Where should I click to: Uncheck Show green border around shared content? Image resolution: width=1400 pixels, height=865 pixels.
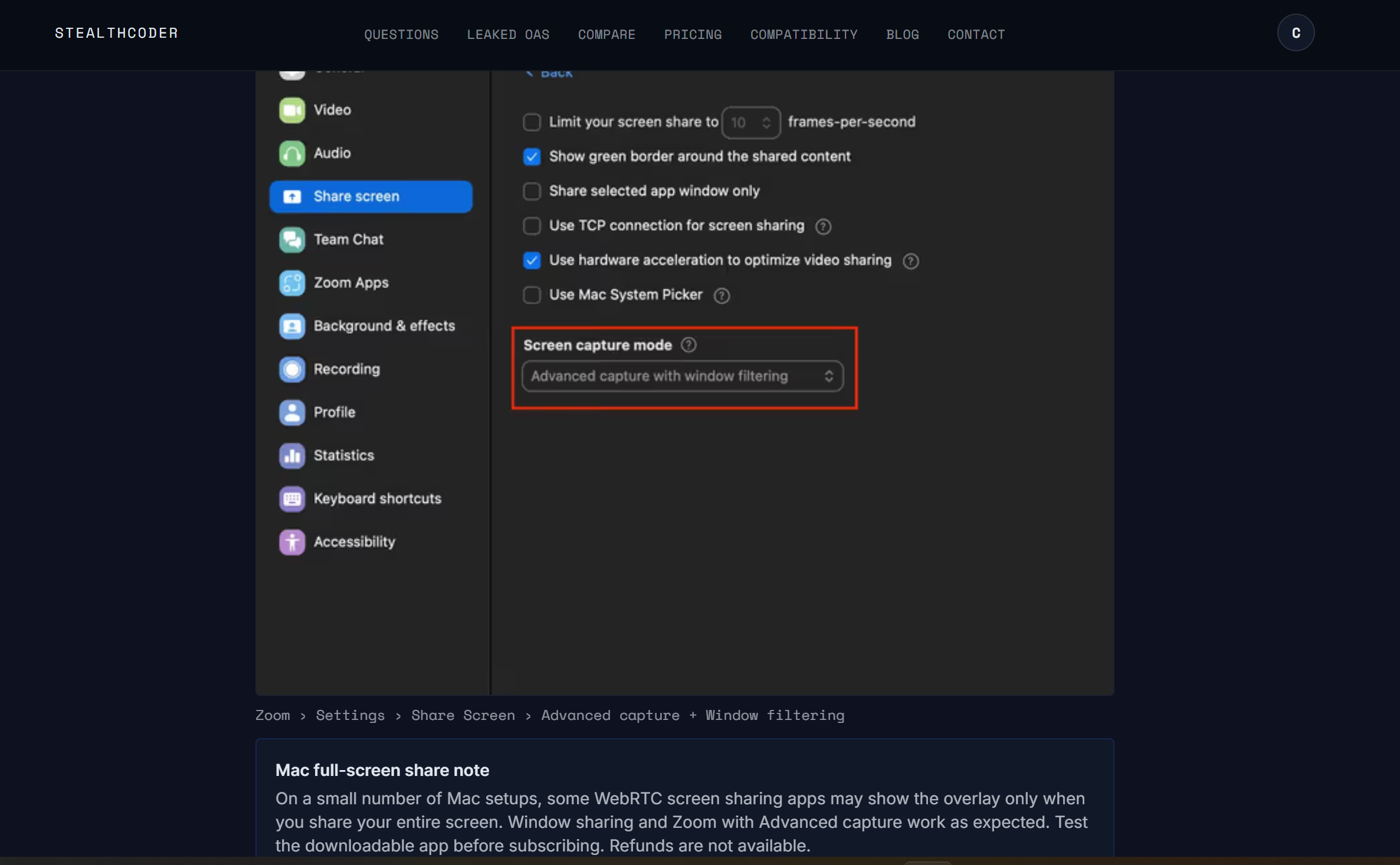[532, 156]
